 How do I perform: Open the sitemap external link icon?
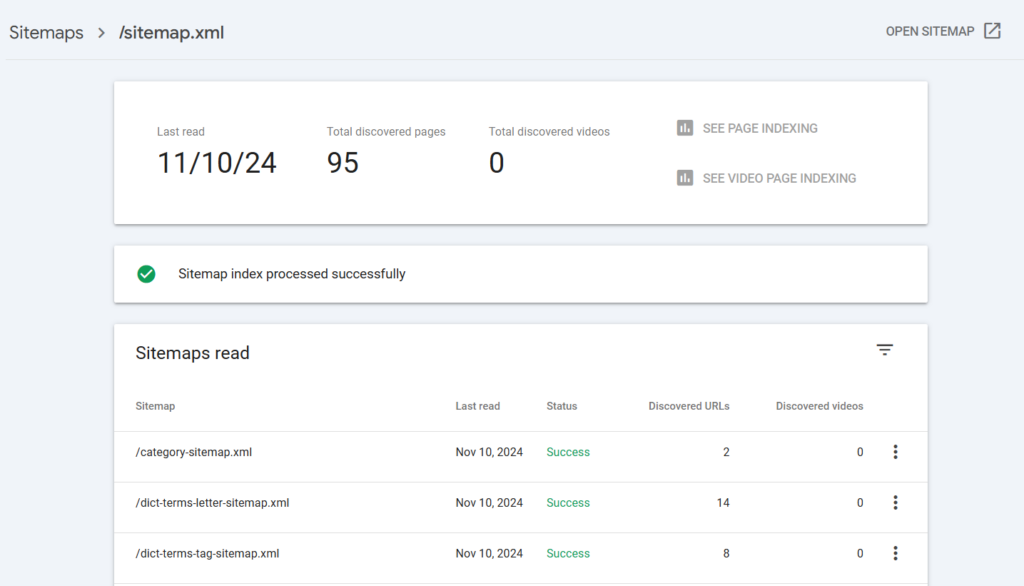(x=992, y=31)
